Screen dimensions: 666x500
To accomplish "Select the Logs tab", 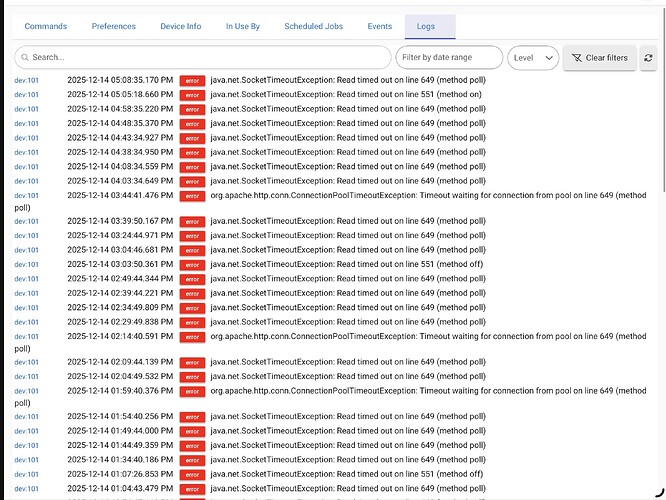I will (x=430, y=26).
